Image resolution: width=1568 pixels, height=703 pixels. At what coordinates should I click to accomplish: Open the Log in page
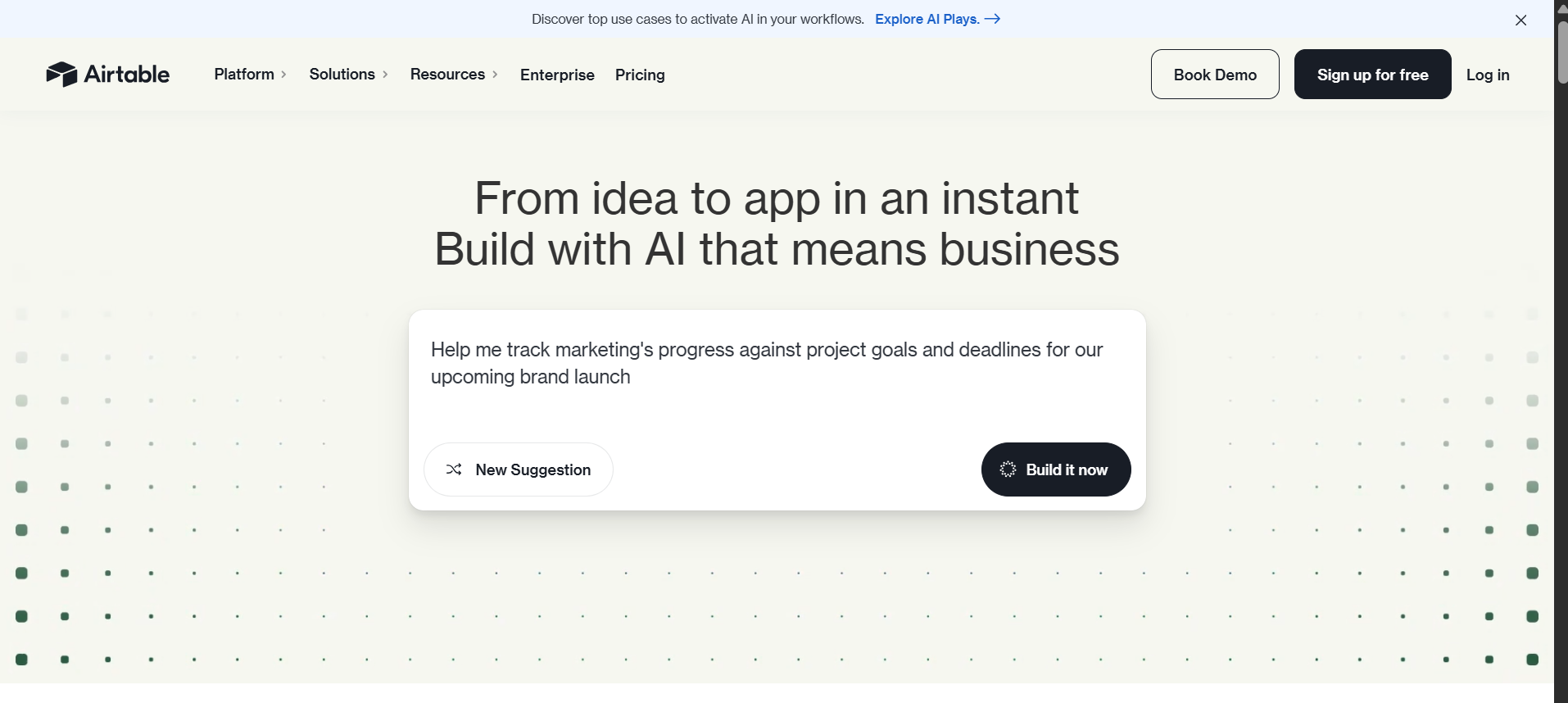pyautogui.click(x=1488, y=75)
